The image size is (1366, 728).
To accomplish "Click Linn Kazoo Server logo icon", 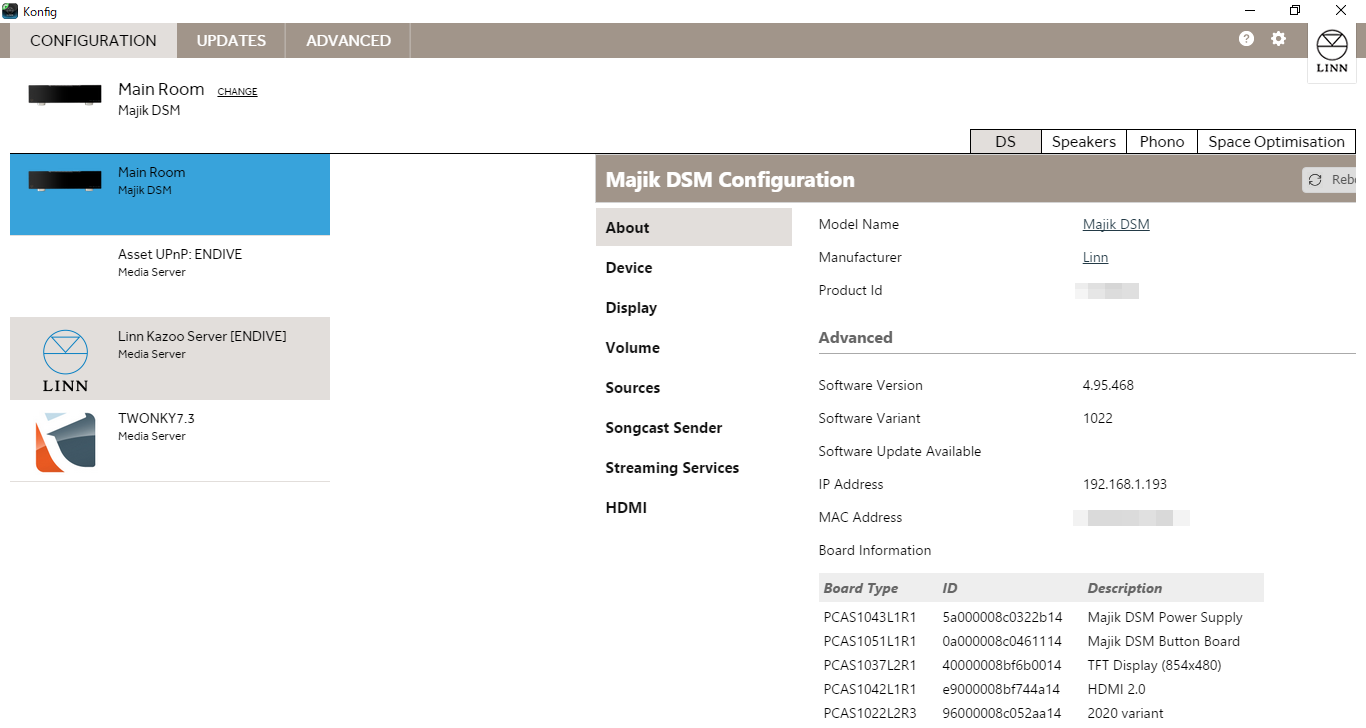I will click(65, 359).
